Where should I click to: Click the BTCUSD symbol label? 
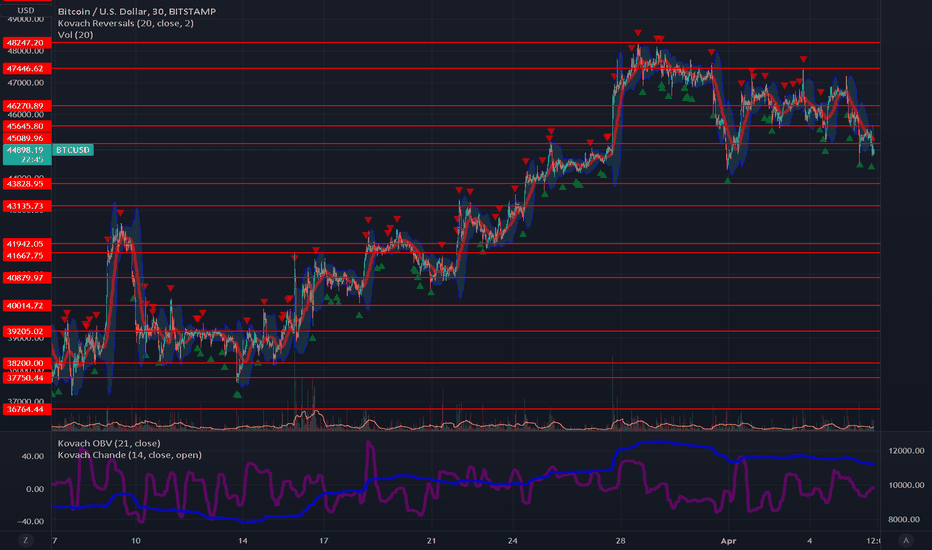73,150
